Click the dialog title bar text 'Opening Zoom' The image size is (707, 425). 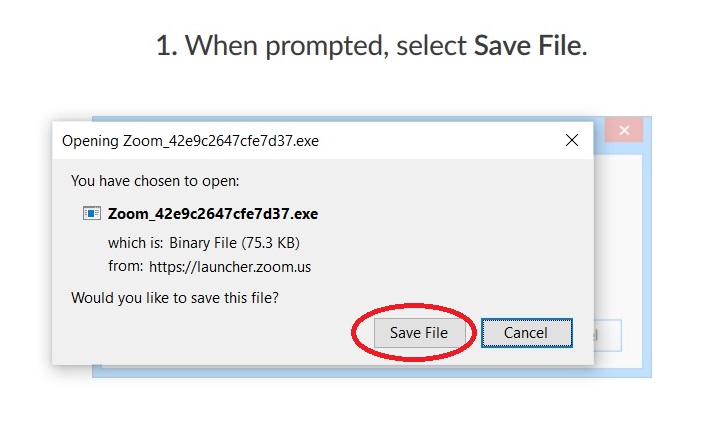coord(190,141)
